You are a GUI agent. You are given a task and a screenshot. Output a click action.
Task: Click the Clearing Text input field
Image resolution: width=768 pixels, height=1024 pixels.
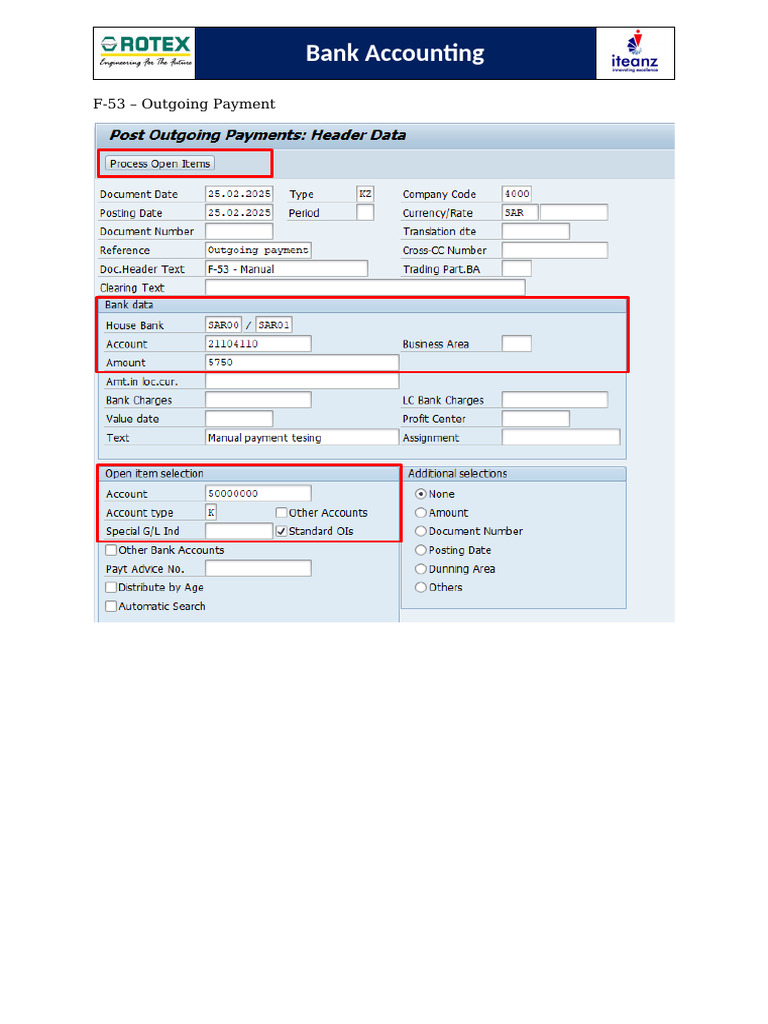365,287
